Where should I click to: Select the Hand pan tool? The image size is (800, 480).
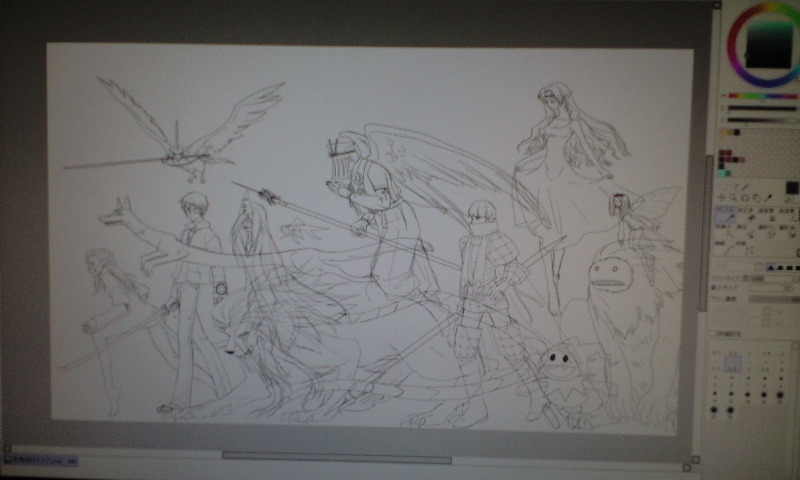757,198
